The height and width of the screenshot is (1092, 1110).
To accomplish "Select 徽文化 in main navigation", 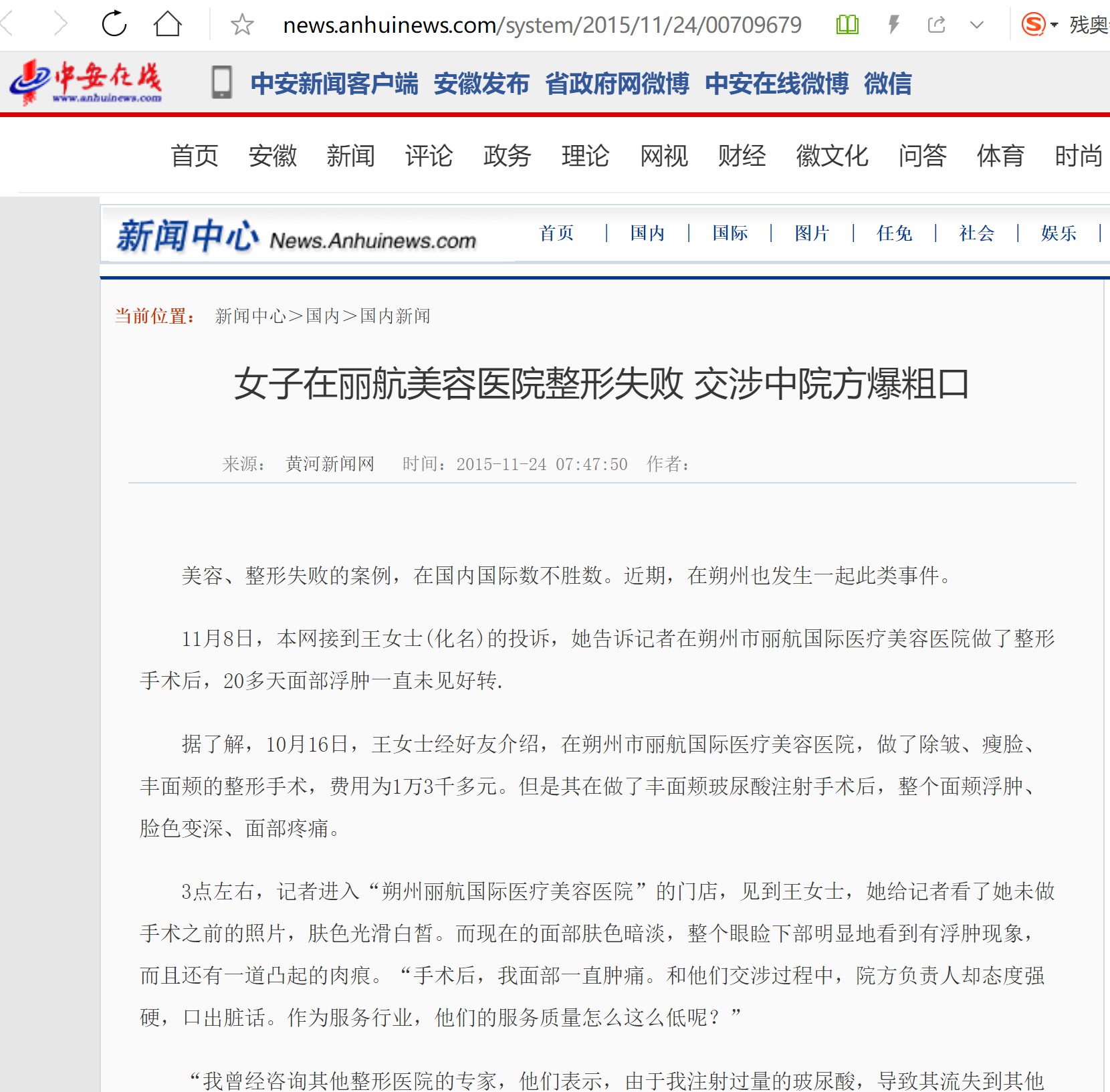I will (832, 156).
